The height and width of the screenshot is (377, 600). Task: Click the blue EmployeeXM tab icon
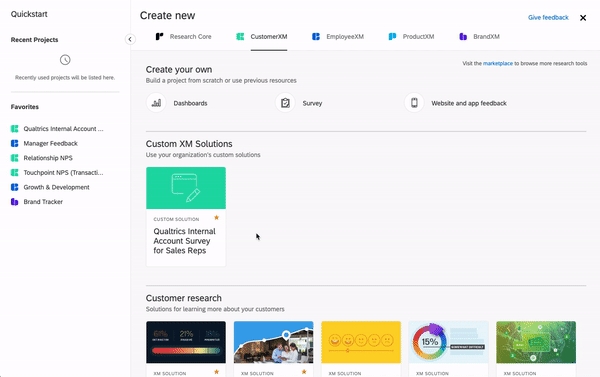tap(316, 36)
